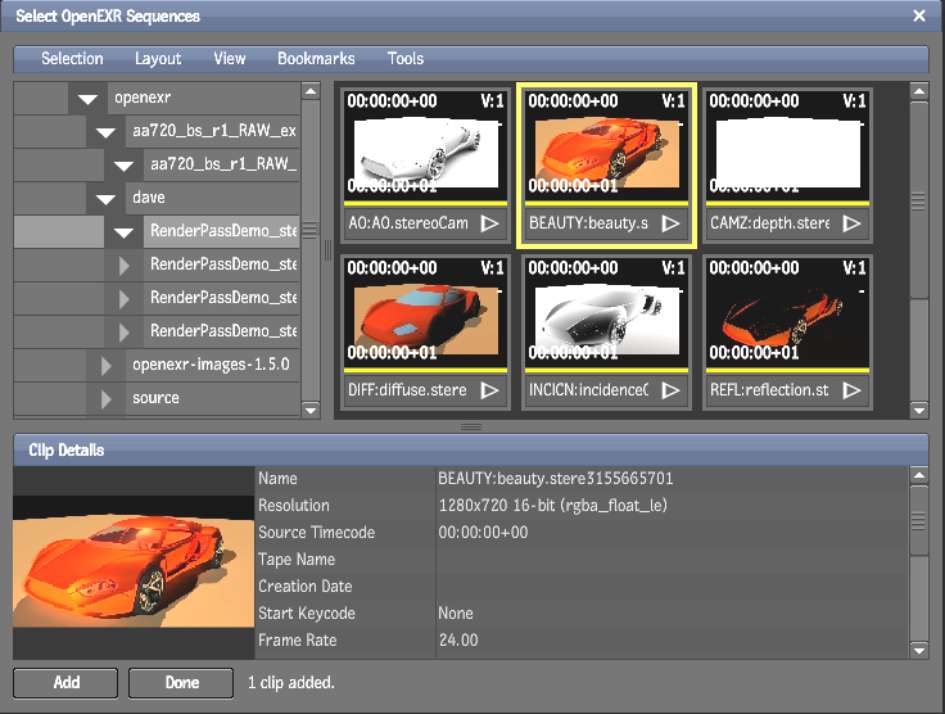Play preview of the REFL:reflection clip

[x=853, y=390]
